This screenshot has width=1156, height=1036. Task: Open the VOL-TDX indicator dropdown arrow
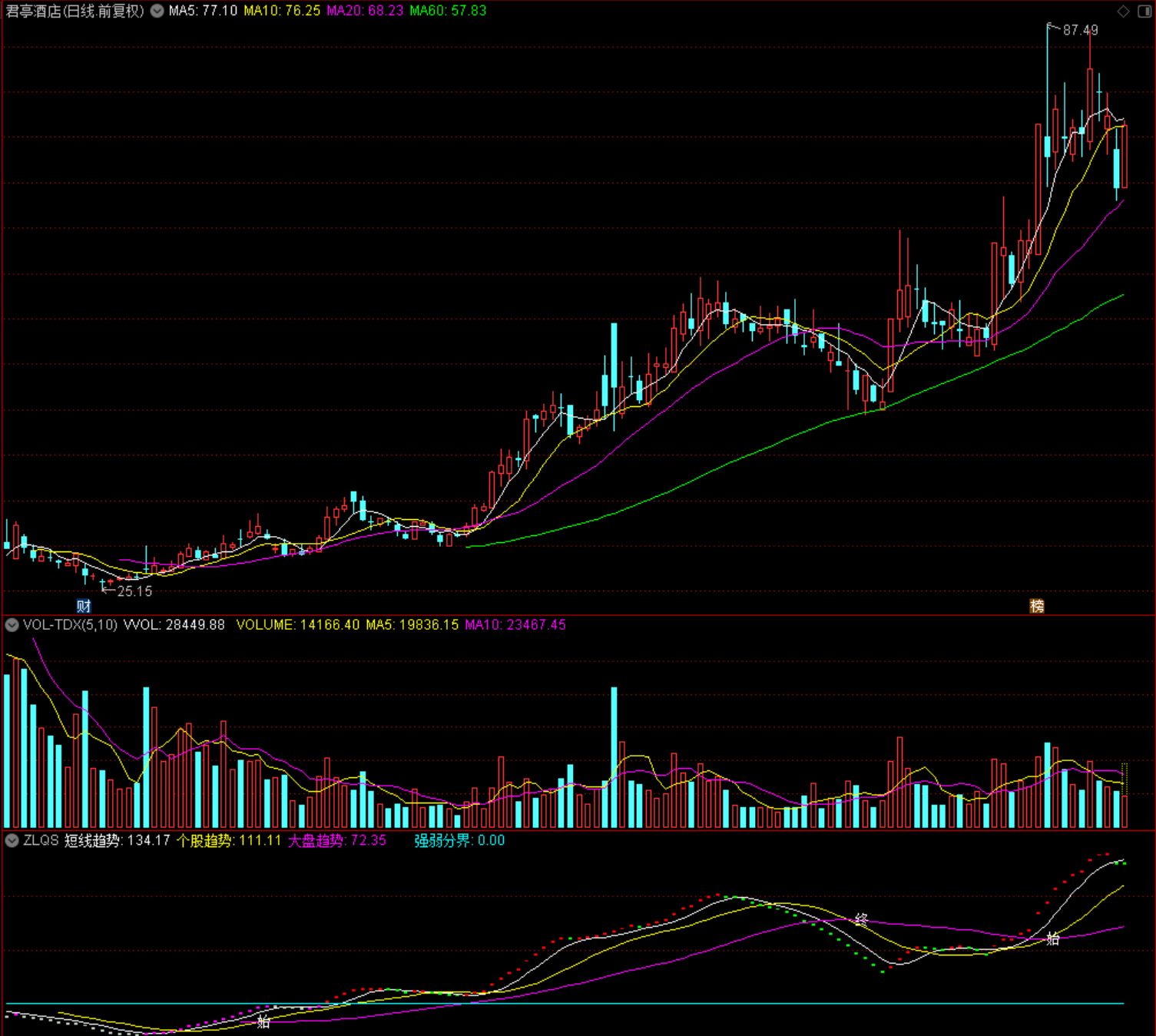pyautogui.click(x=12, y=624)
